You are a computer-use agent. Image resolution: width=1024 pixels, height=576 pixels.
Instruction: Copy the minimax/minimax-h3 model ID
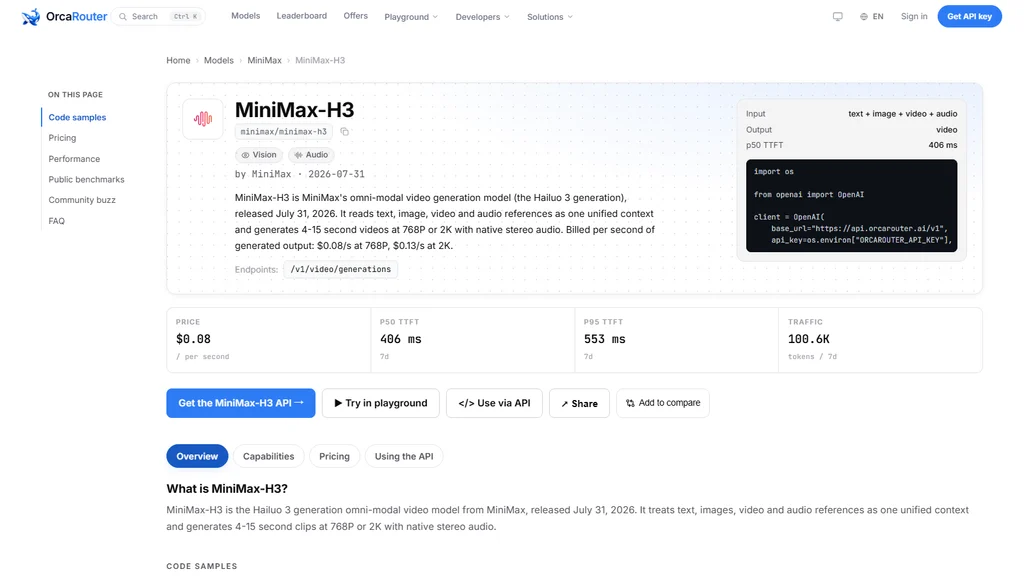pos(344,132)
